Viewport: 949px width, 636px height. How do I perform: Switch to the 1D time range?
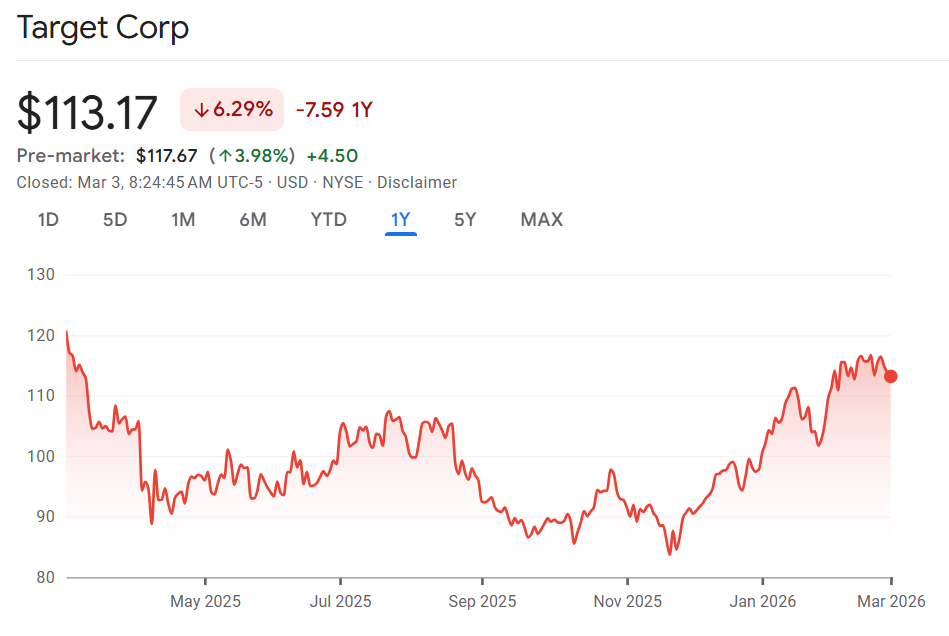pos(48,219)
